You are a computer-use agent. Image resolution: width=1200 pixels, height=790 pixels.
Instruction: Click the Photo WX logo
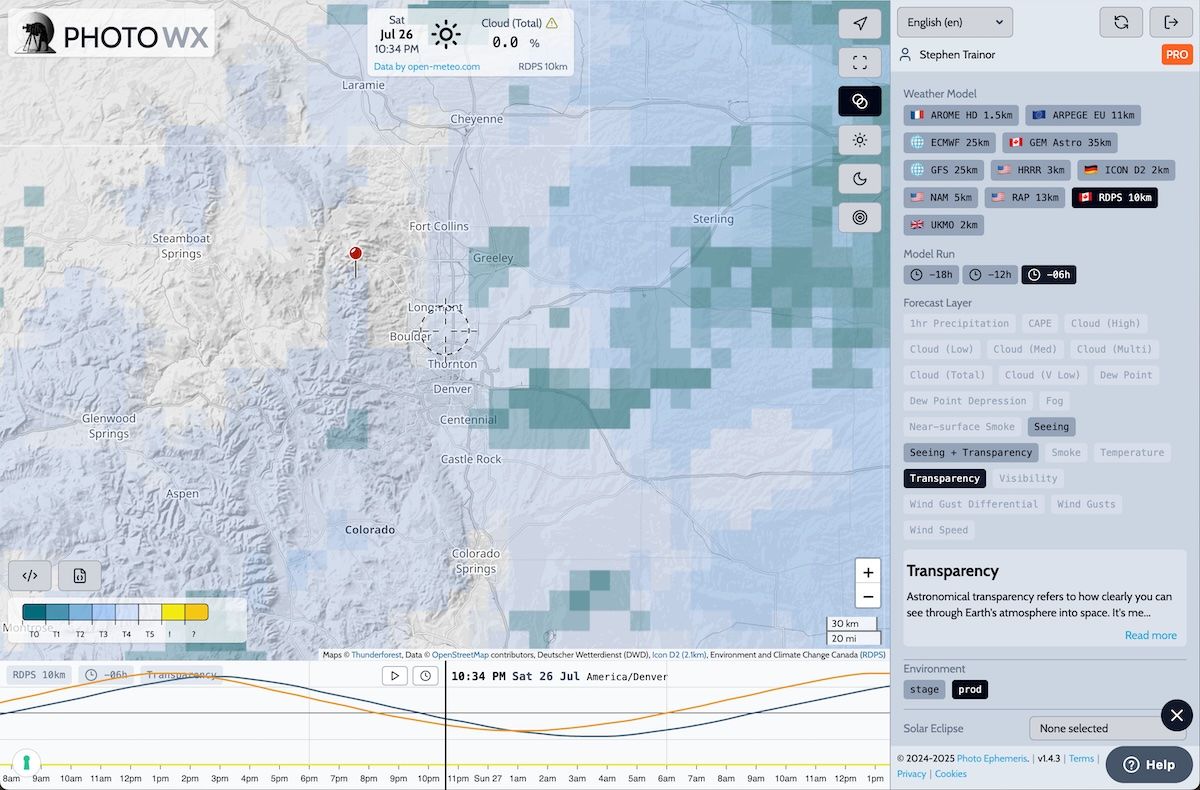(112, 33)
